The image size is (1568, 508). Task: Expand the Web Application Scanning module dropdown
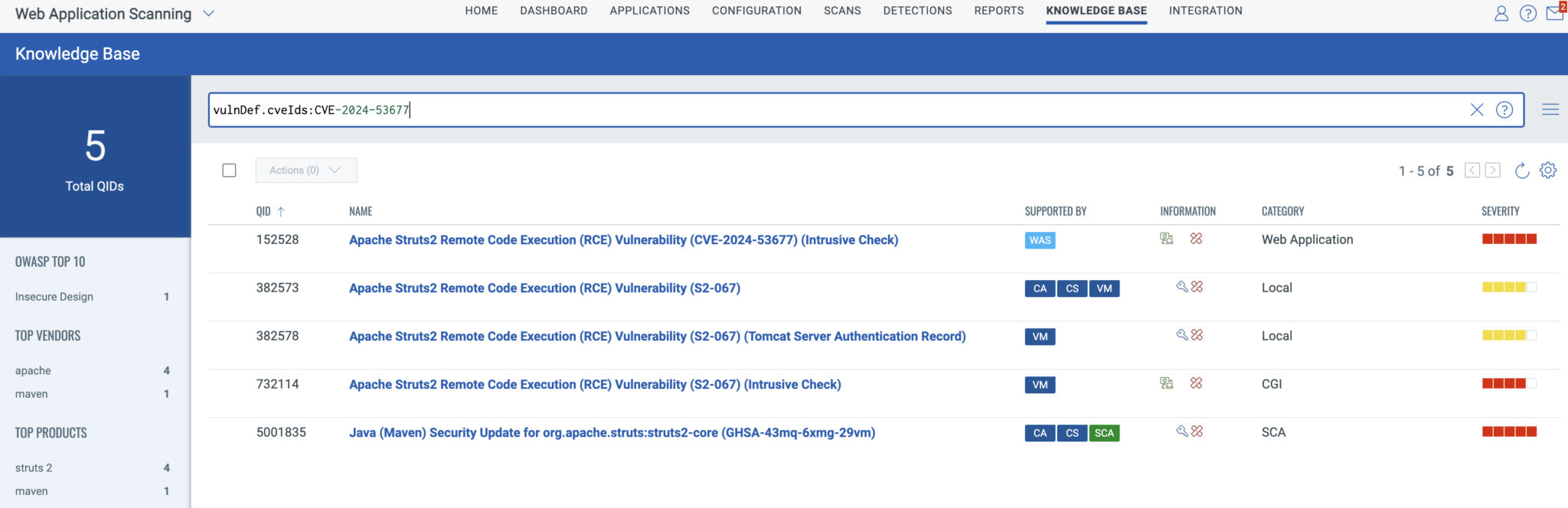(x=208, y=14)
